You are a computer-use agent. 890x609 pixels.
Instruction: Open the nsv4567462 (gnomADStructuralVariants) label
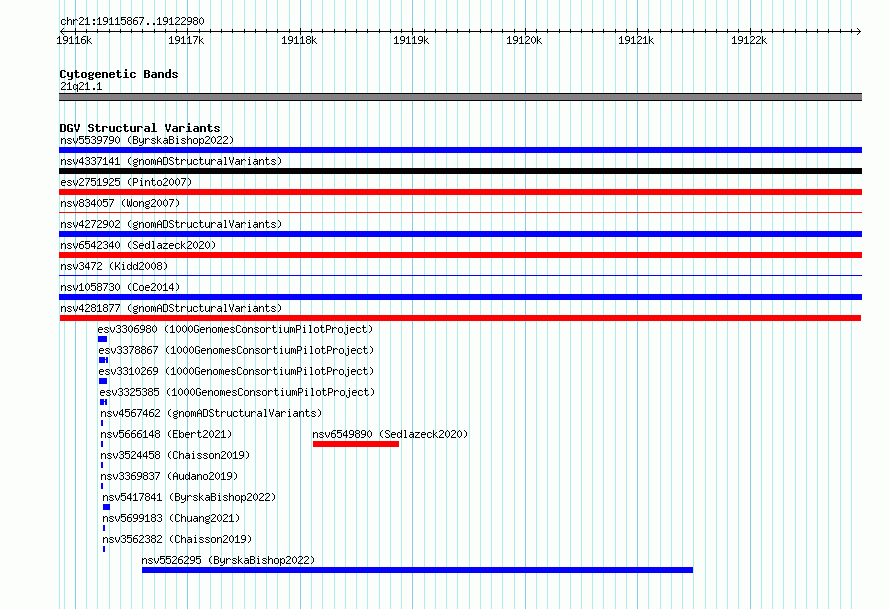[211, 413]
